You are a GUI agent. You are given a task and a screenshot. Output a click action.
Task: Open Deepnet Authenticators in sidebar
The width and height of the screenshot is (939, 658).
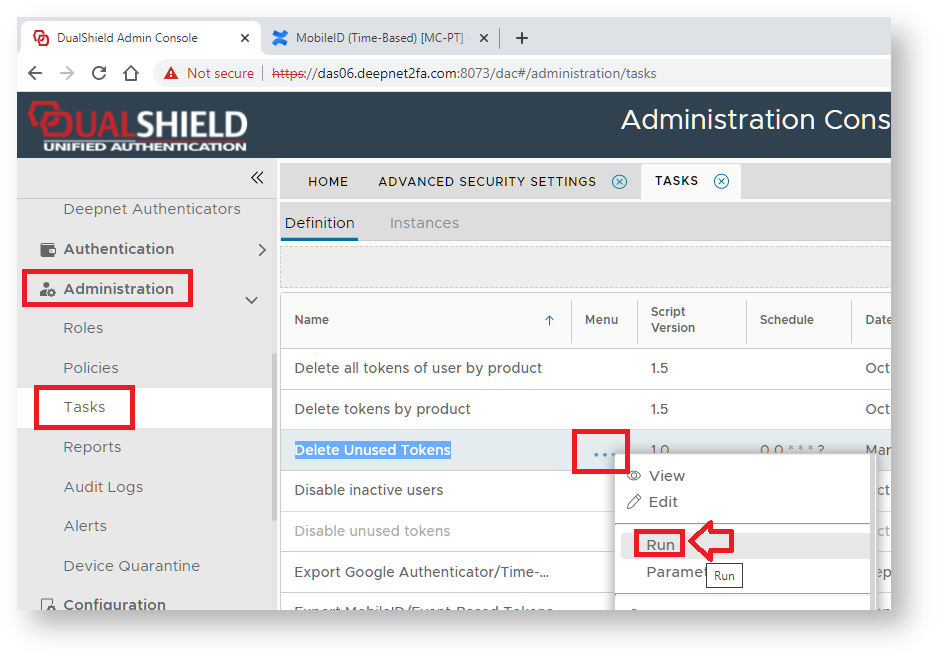152,209
